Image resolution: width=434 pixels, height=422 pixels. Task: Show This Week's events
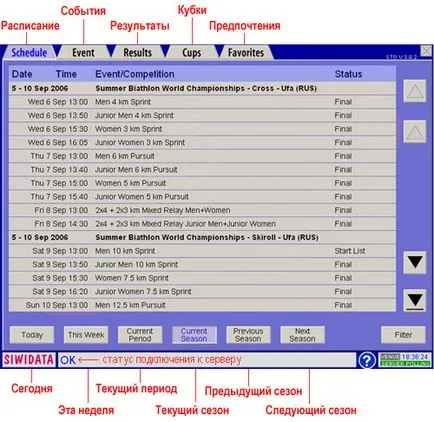(86, 335)
